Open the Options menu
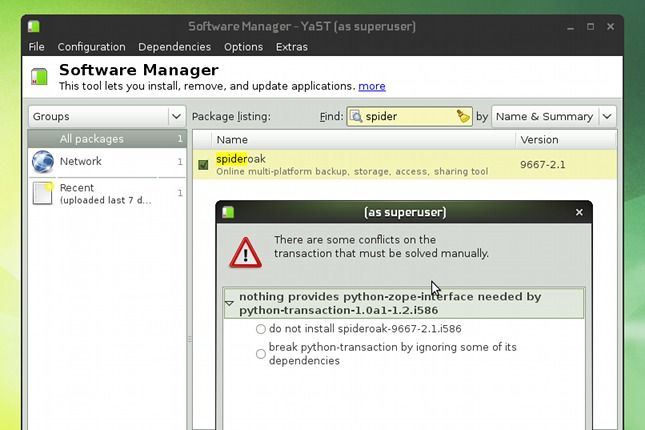 [x=243, y=47]
